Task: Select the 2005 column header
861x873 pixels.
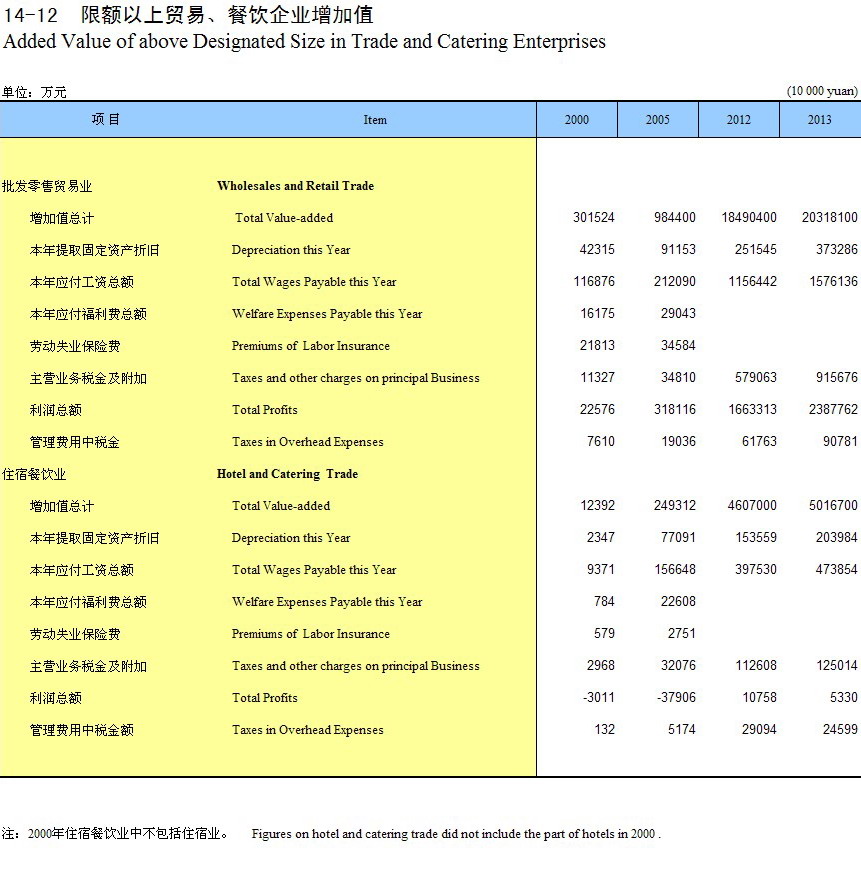Action: (x=658, y=119)
